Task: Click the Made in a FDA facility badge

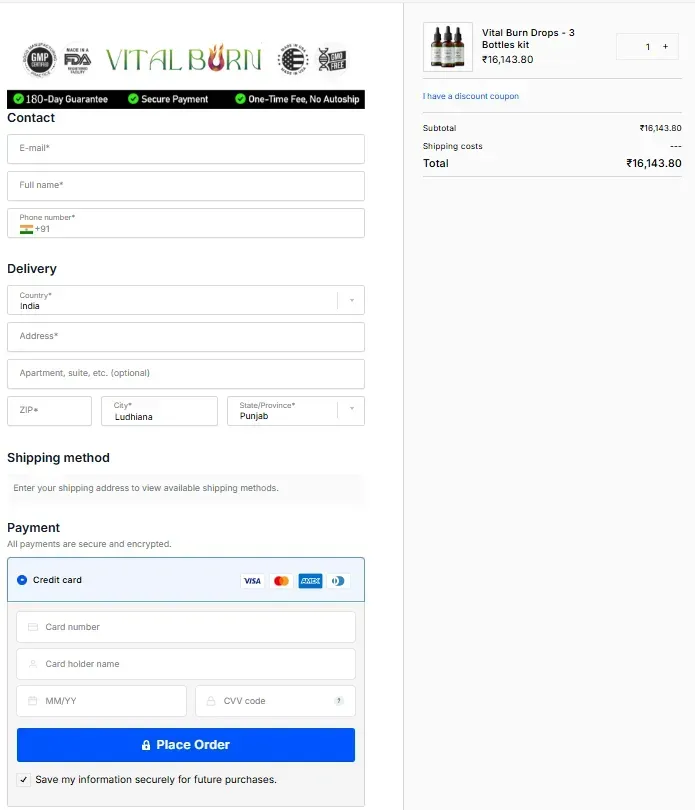Action: [78, 60]
